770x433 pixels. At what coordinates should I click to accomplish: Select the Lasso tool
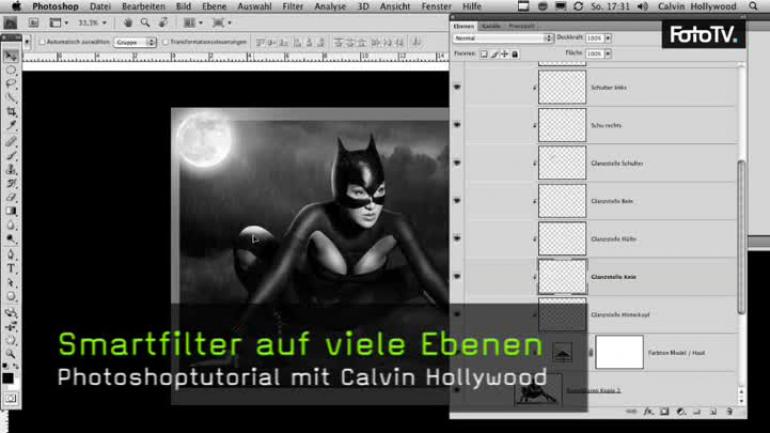[10, 84]
